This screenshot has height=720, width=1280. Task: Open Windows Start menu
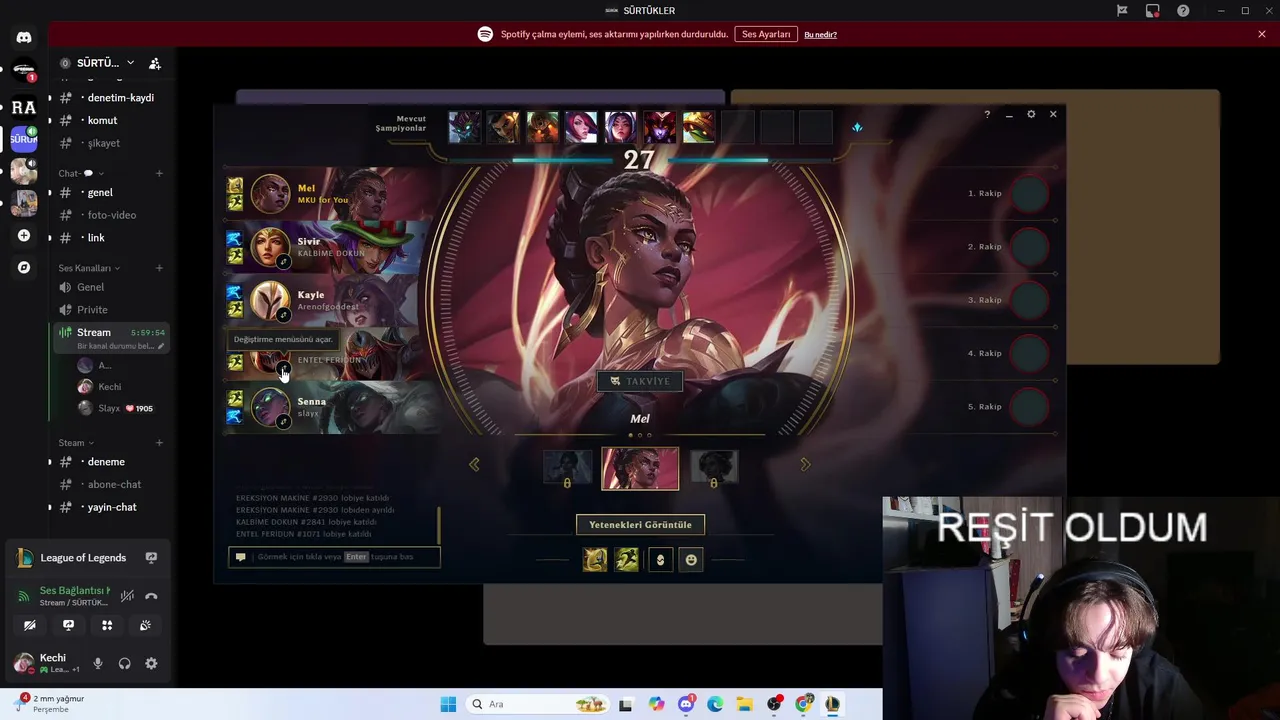point(449,704)
